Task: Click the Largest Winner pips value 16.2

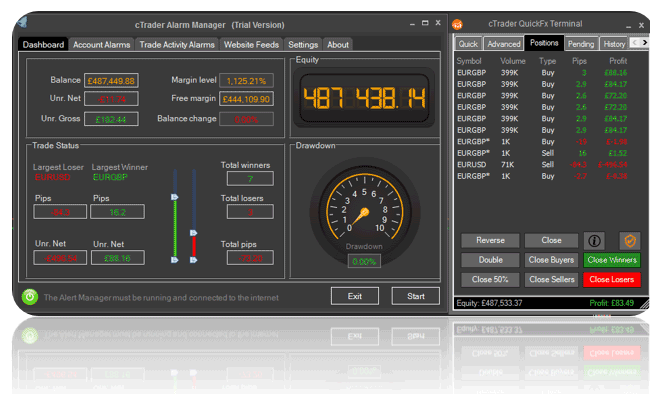Action: (117, 212)
